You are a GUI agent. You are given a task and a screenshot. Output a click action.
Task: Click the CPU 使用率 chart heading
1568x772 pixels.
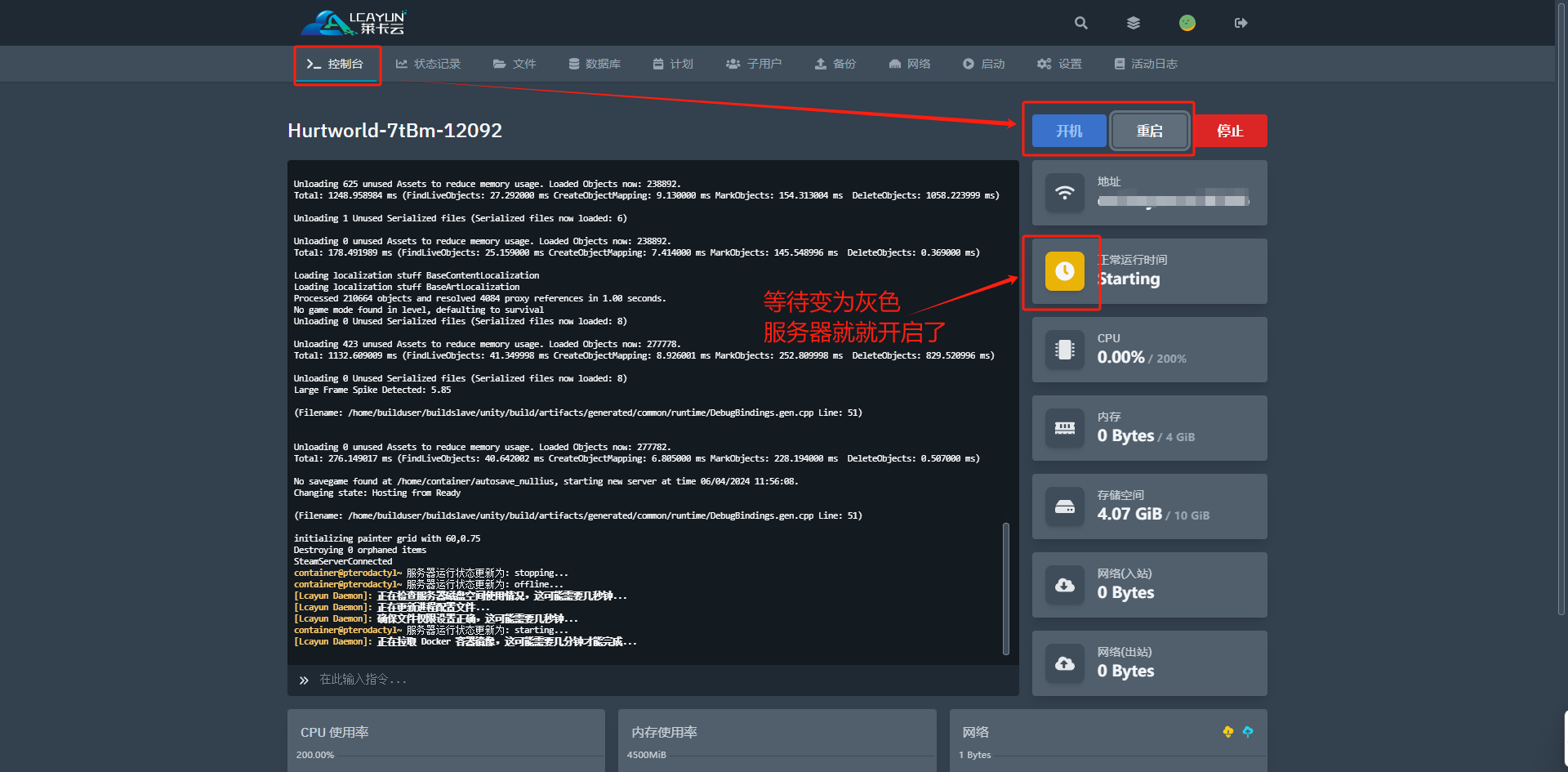point(335,732)
